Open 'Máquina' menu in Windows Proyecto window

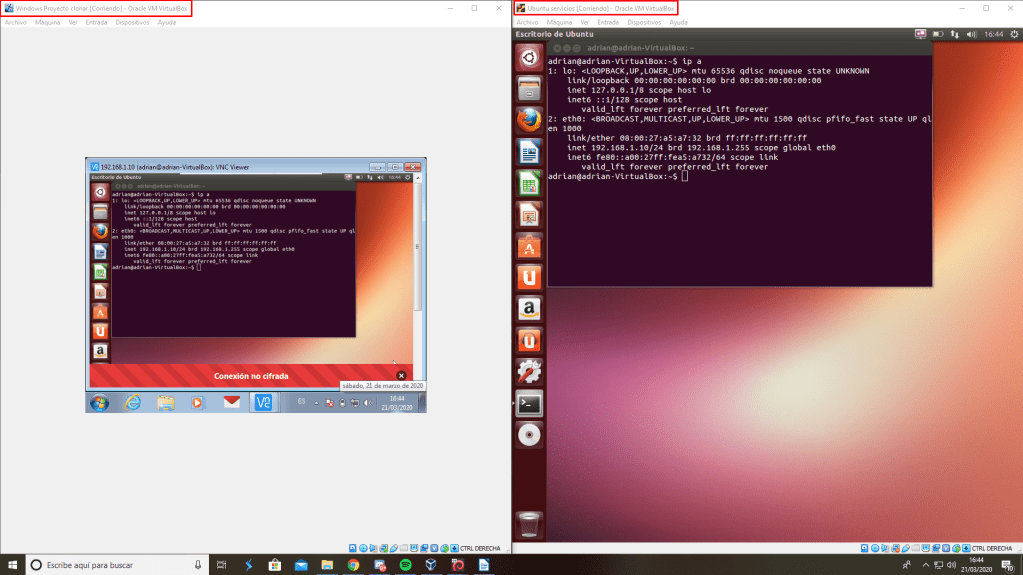(x=47, y=21)
